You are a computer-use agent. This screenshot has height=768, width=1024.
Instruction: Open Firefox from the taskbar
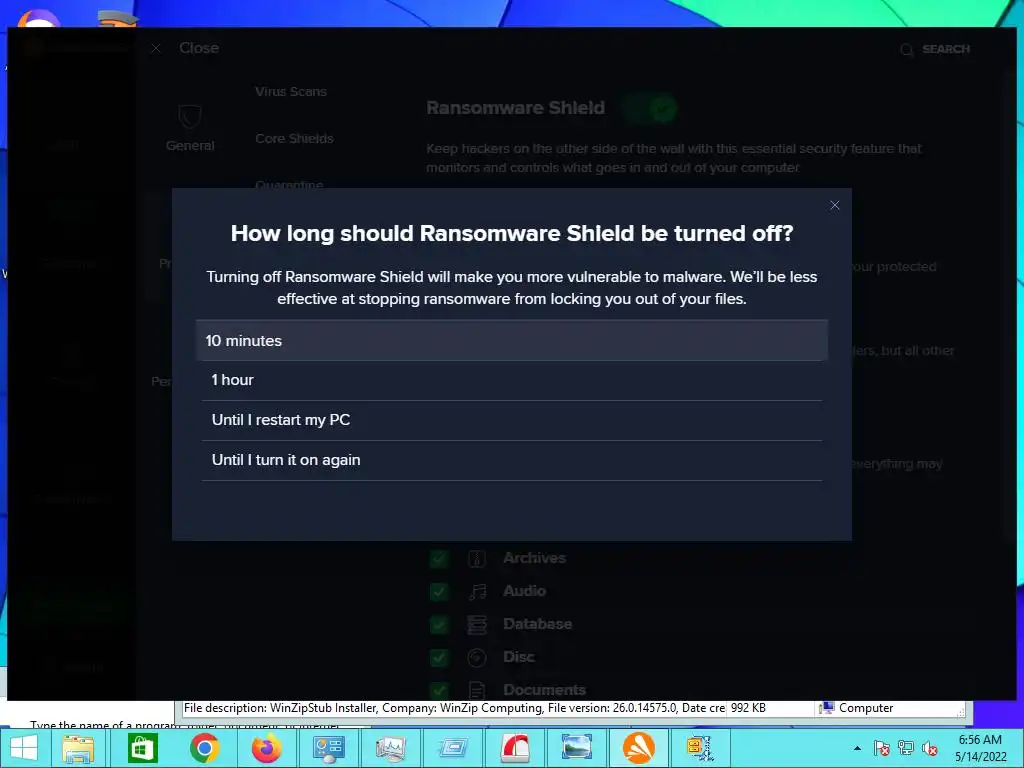click(266, 748)
